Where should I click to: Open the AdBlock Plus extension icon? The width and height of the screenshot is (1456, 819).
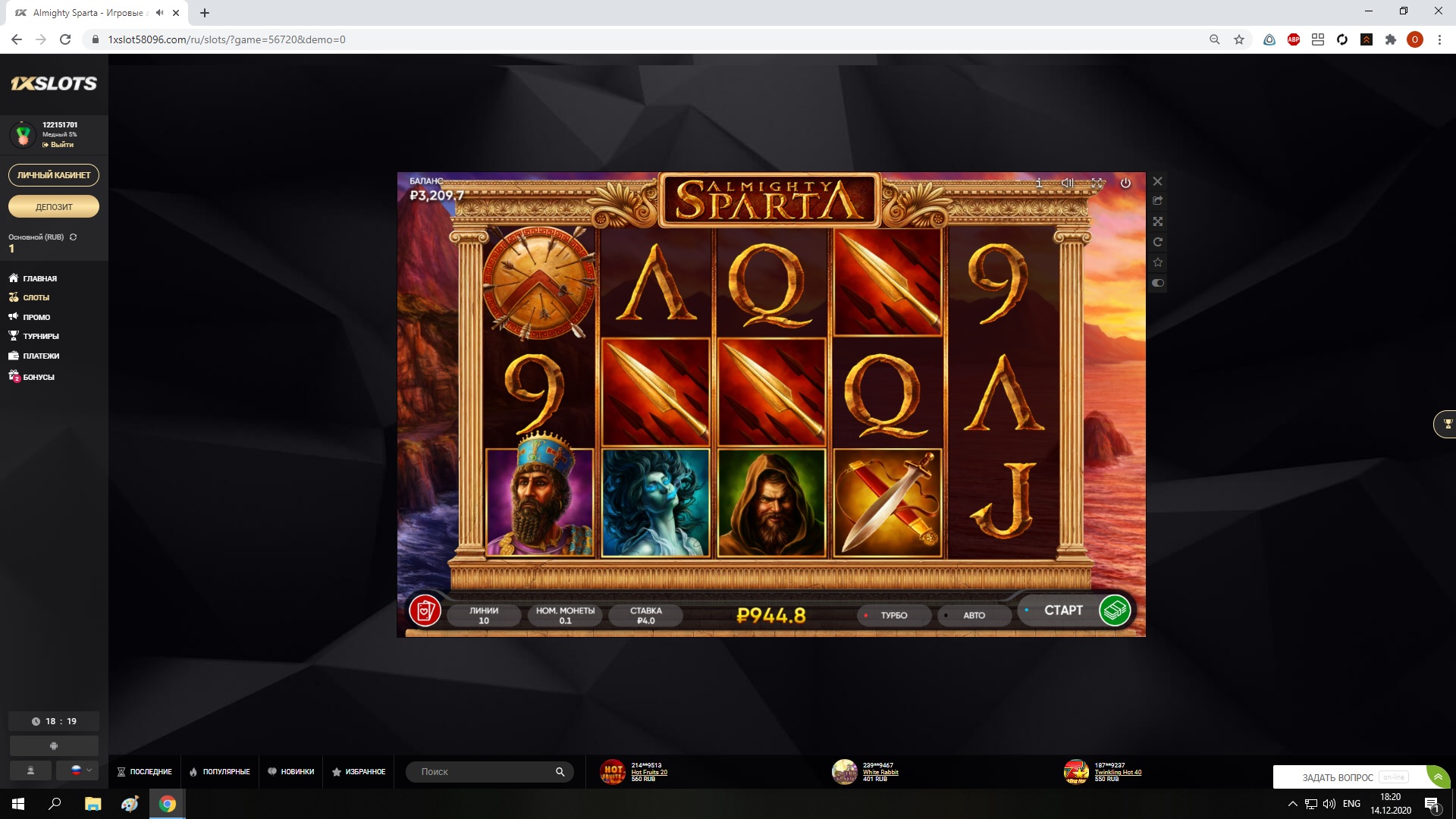click(x=1294, y=39)
